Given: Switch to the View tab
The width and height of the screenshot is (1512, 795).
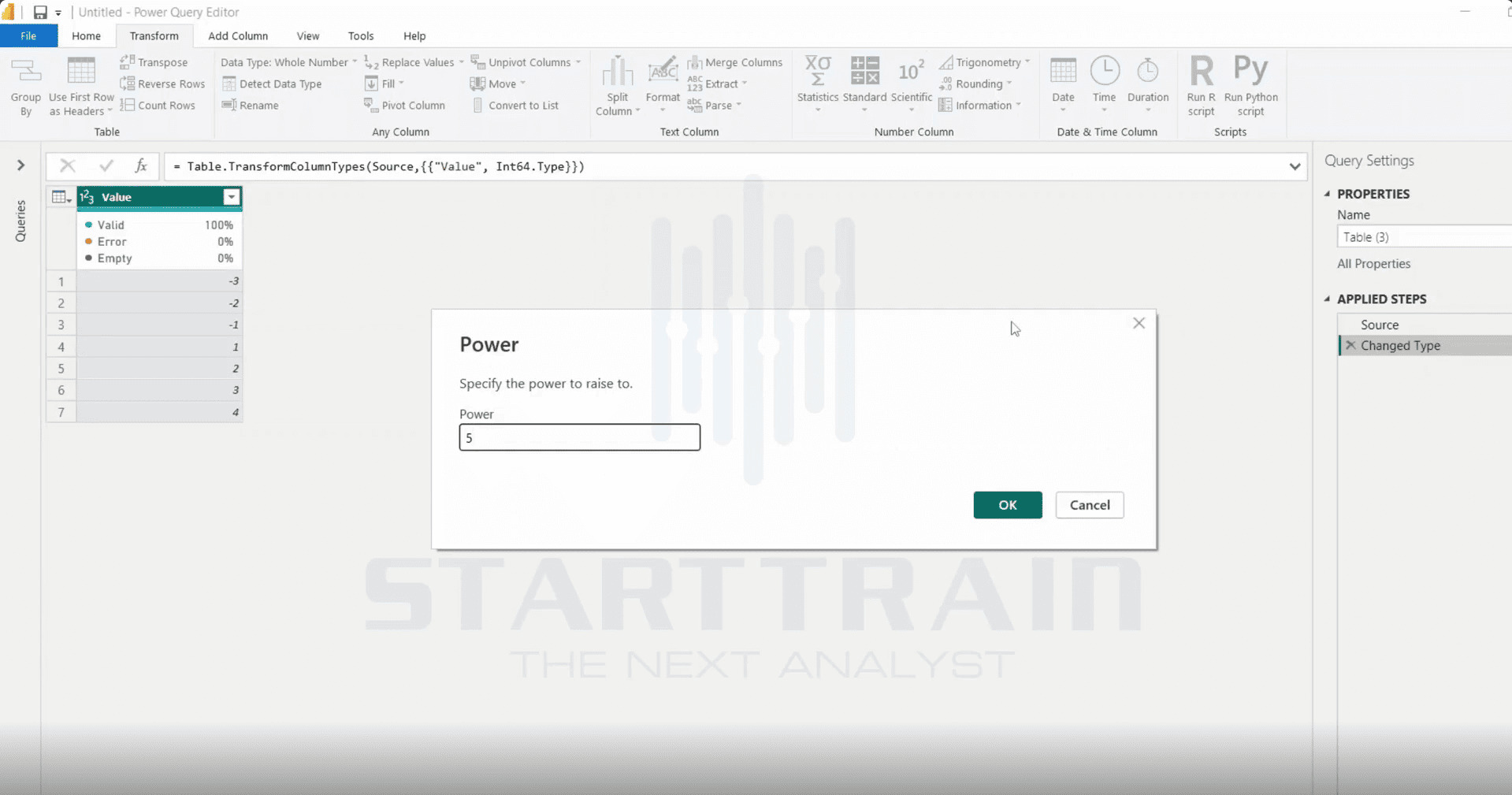Looking at the screenshot, I should pos(308,35).
